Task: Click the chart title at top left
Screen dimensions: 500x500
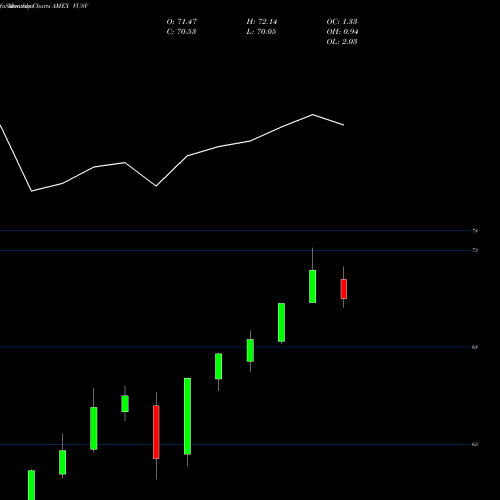Action: pos(44,6)
